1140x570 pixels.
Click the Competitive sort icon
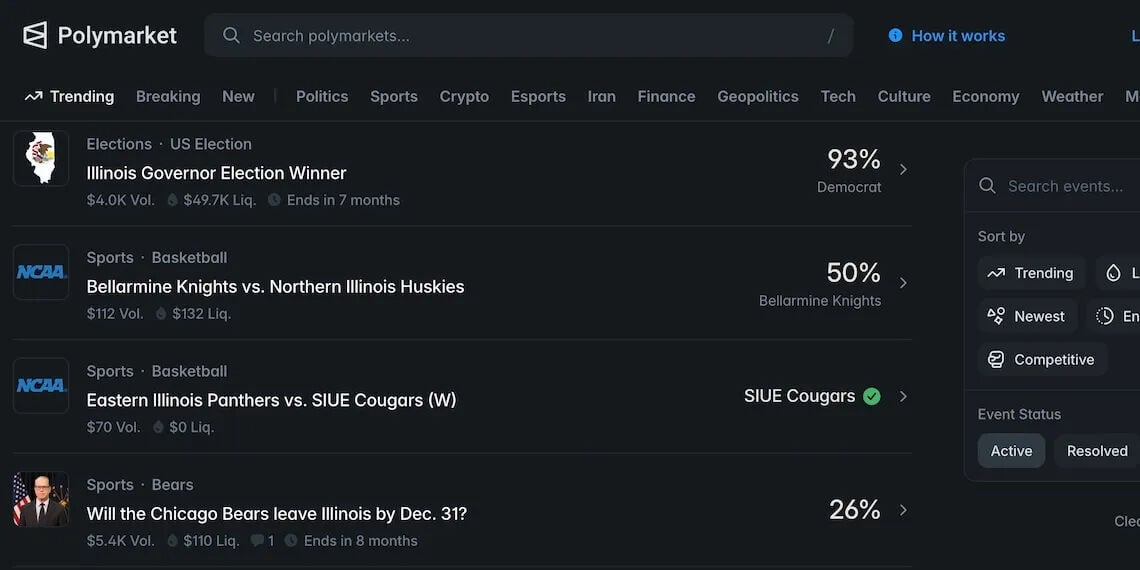tap(996, 360)
